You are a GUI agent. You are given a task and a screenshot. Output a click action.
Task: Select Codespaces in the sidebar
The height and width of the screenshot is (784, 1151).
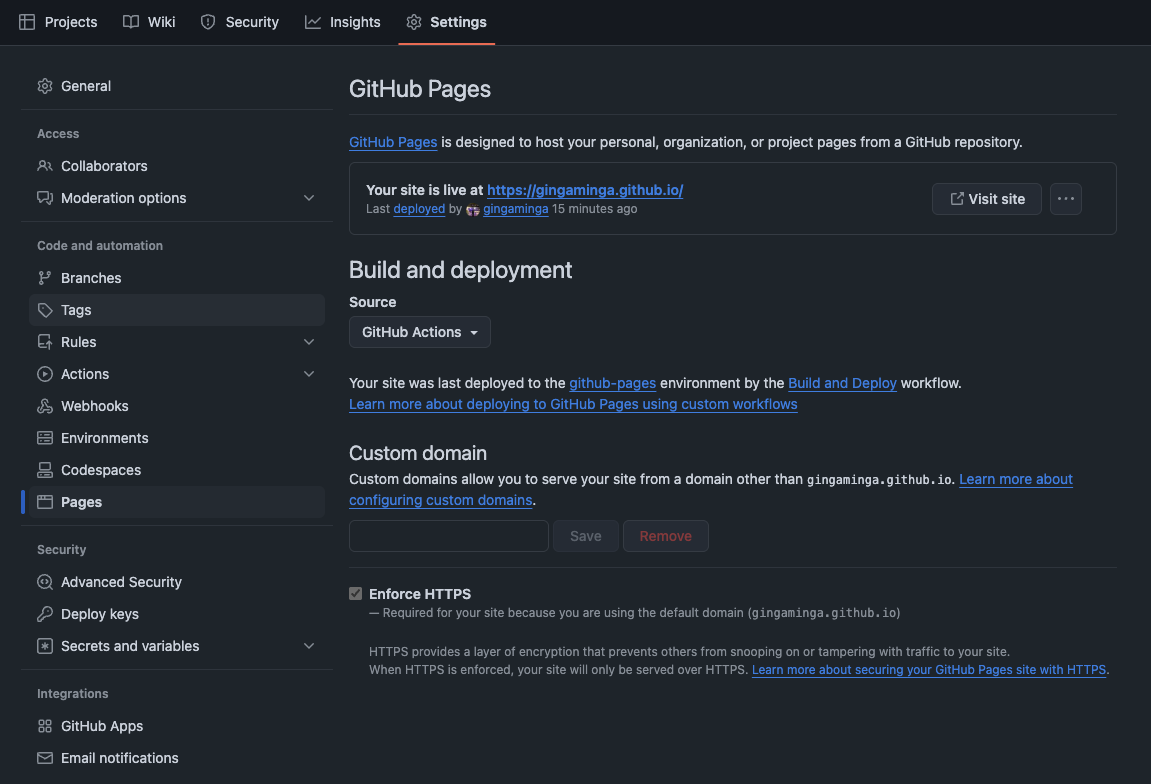[x=177, y=470]
